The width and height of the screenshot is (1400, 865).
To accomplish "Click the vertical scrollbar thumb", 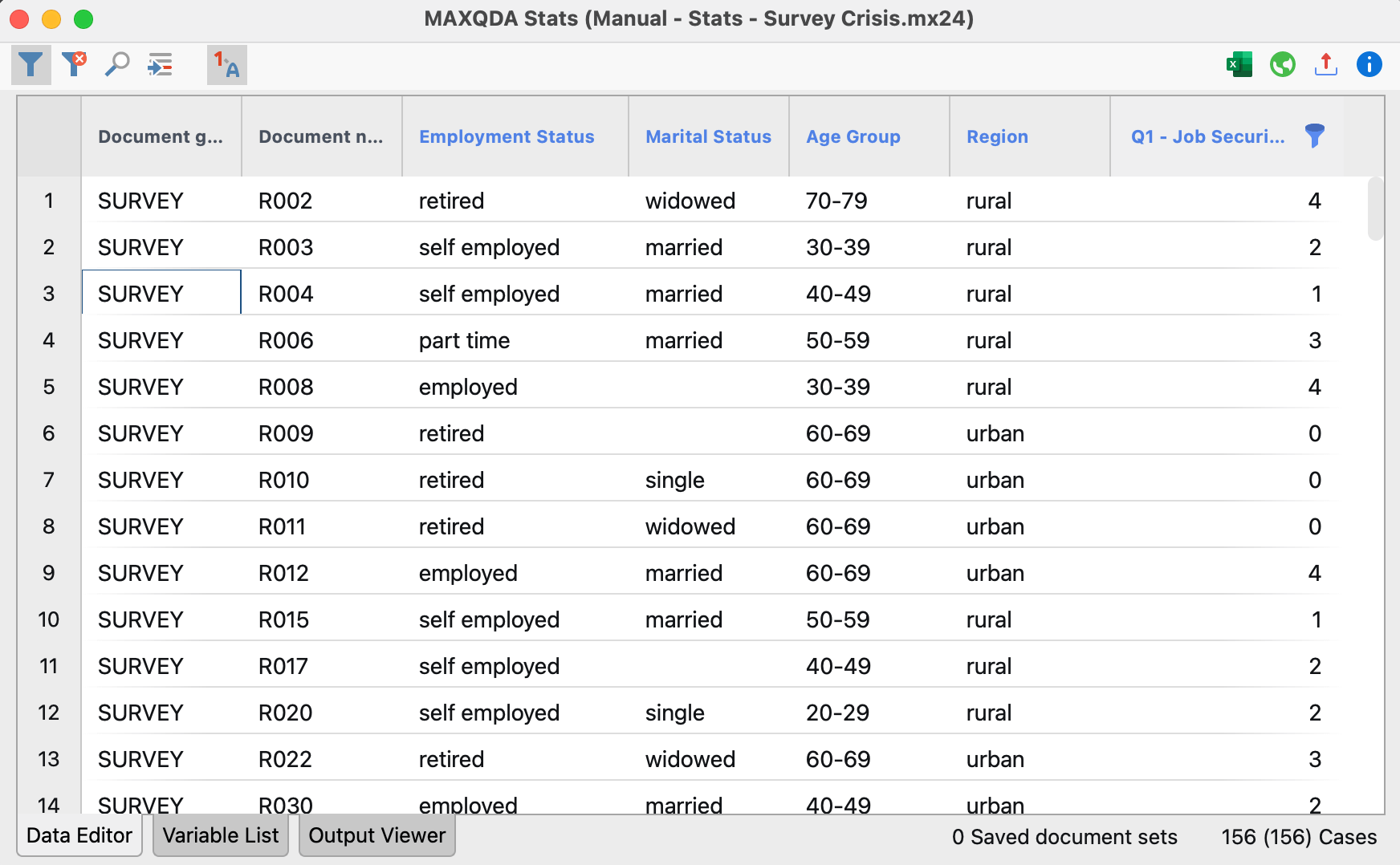I will click(1375, 209).
